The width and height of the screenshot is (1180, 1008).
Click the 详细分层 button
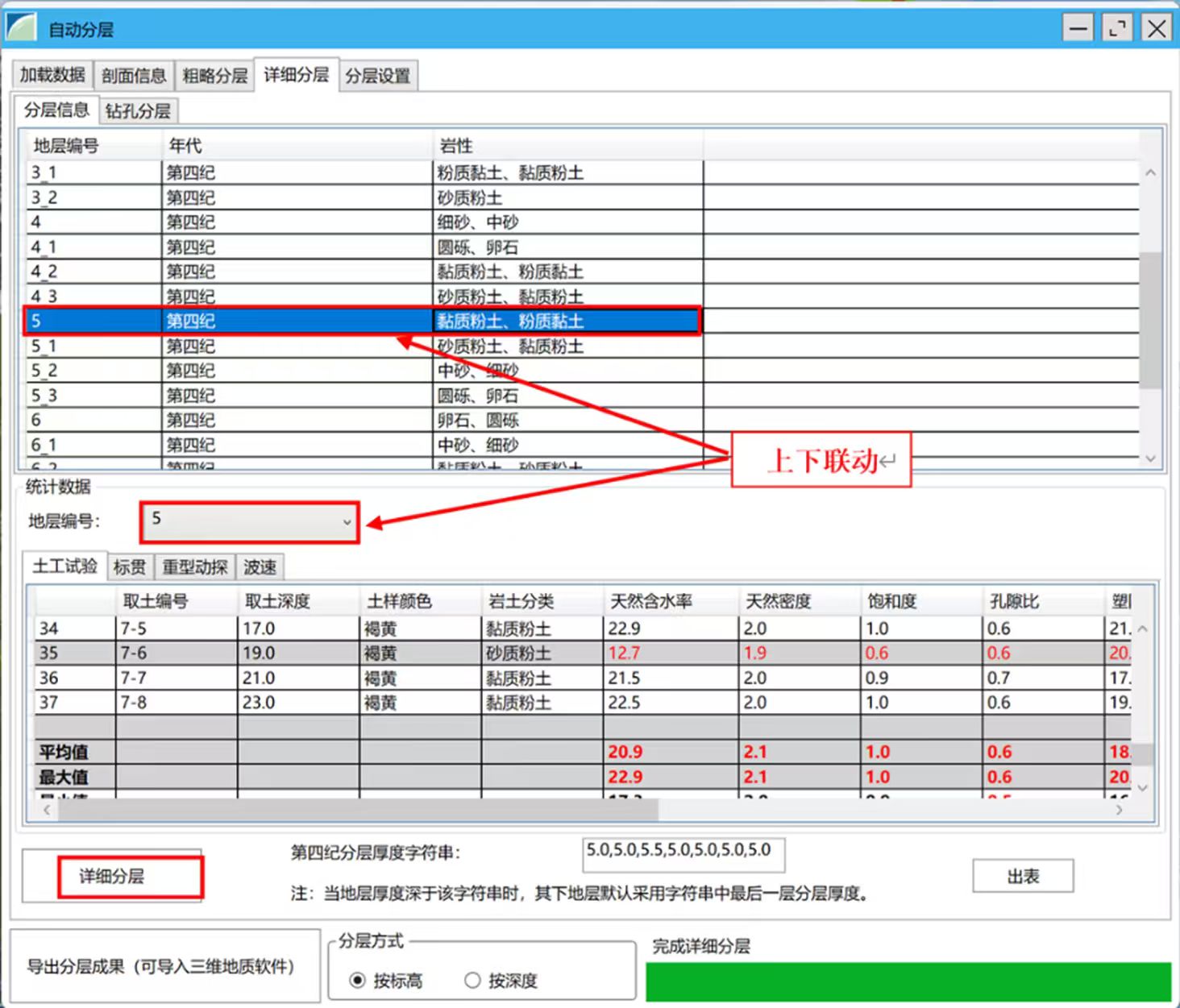click(x=112, y=876)
